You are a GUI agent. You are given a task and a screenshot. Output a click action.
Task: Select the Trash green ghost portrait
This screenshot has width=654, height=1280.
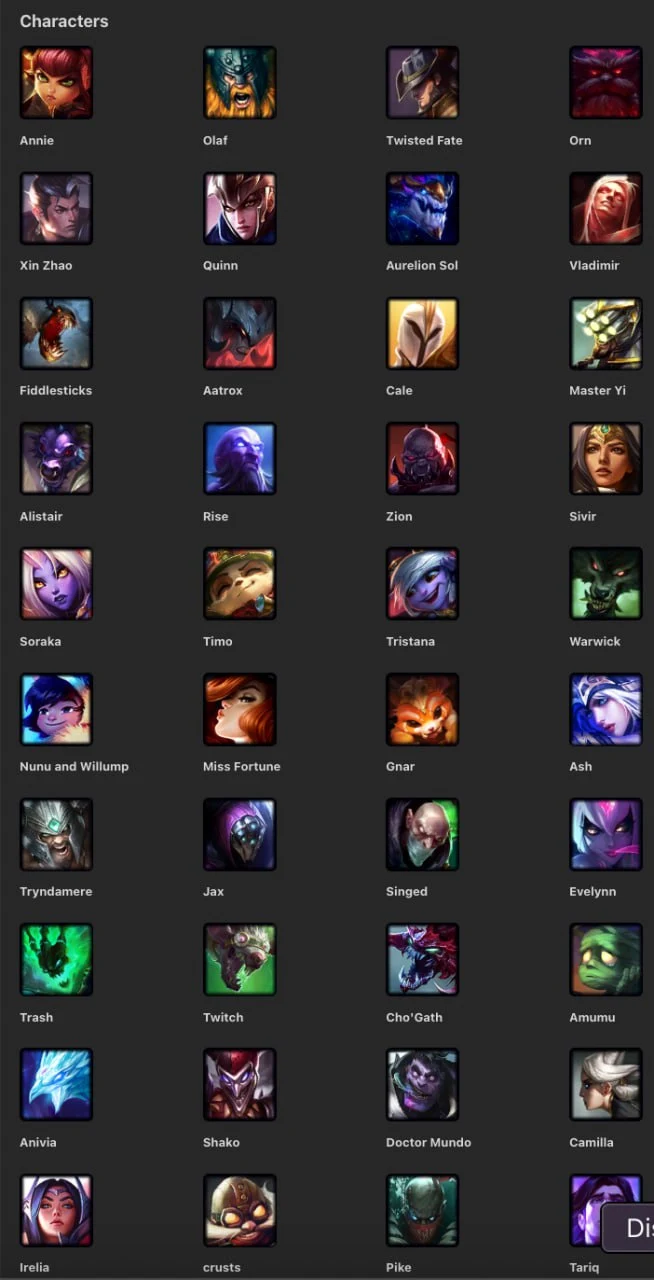click(x=56, y=960)
